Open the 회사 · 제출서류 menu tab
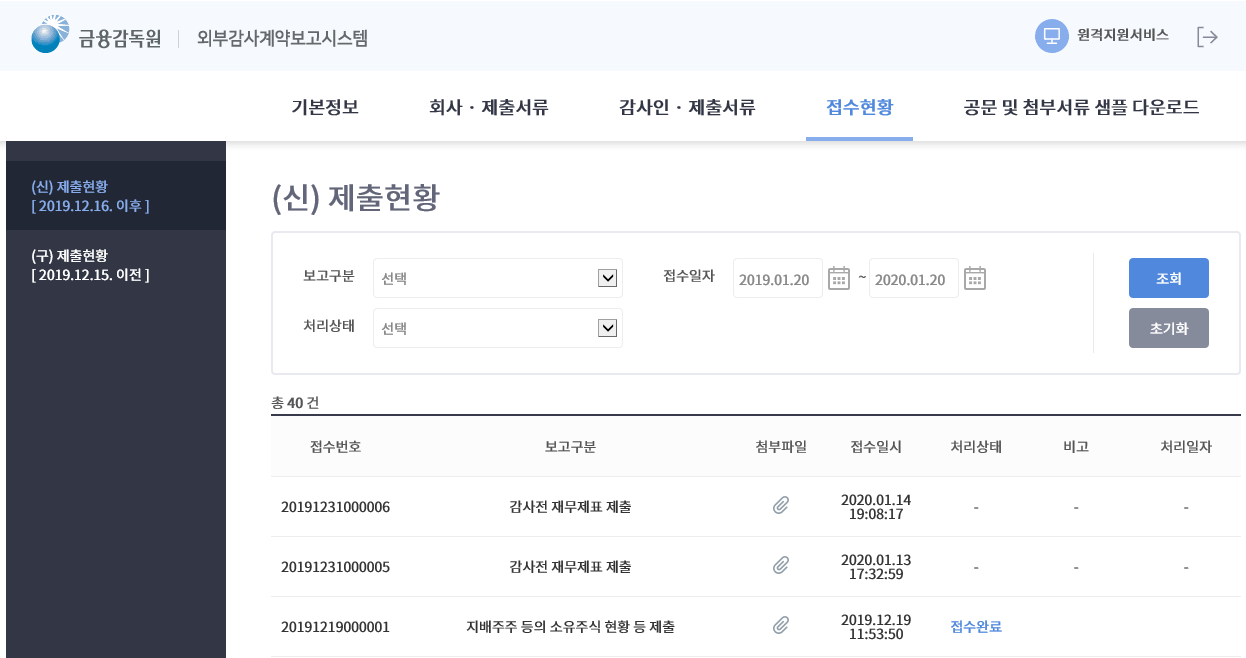Viewport: 1246px width, 658px height. click(489, 107)
